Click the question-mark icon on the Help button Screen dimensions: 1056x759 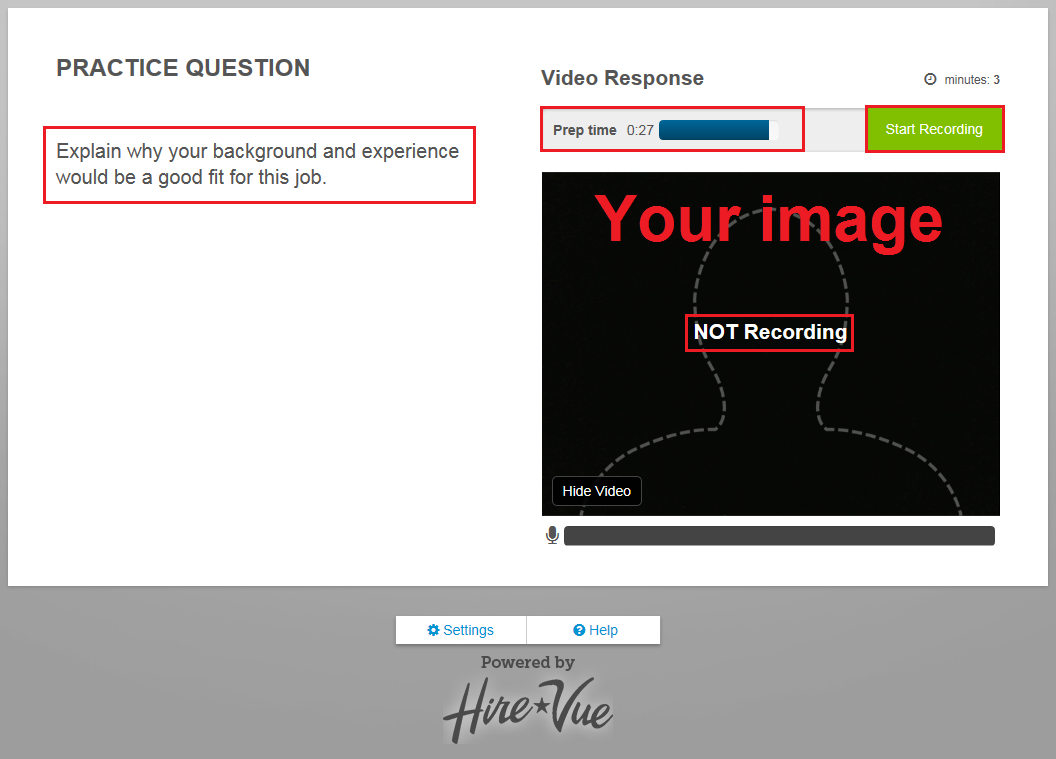[578, 630]
